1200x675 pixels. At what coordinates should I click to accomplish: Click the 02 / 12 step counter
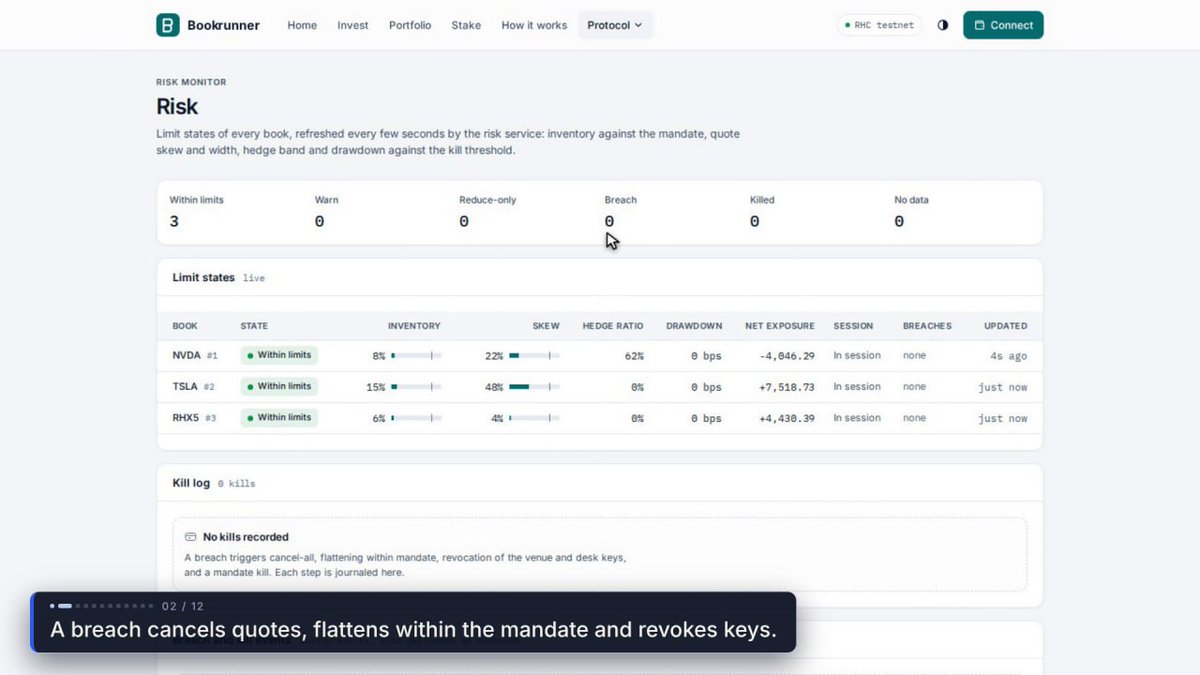coord(182,606)
